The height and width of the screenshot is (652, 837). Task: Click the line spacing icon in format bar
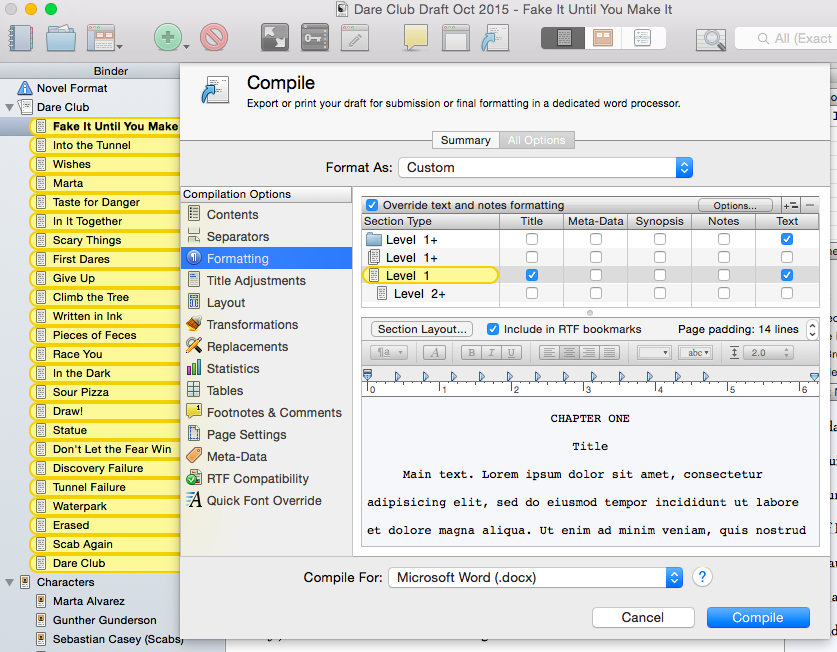(735, 352)
